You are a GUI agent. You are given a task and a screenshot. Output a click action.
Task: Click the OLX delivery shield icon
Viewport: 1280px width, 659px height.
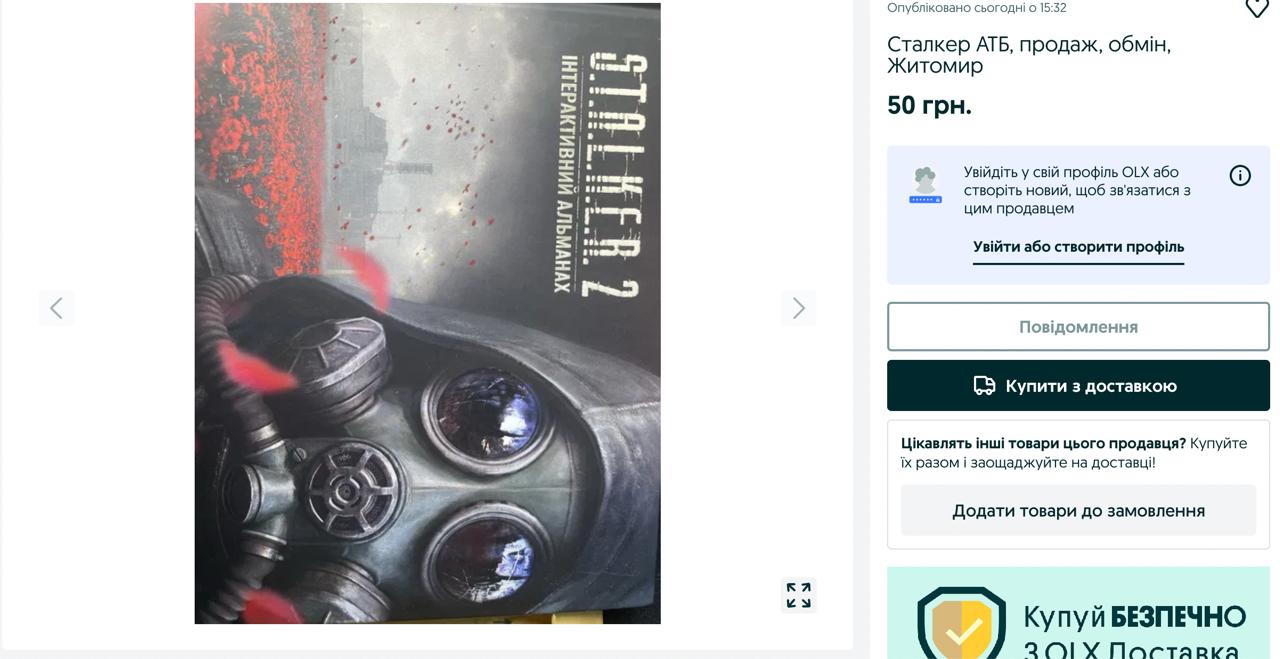click(962, 623)
